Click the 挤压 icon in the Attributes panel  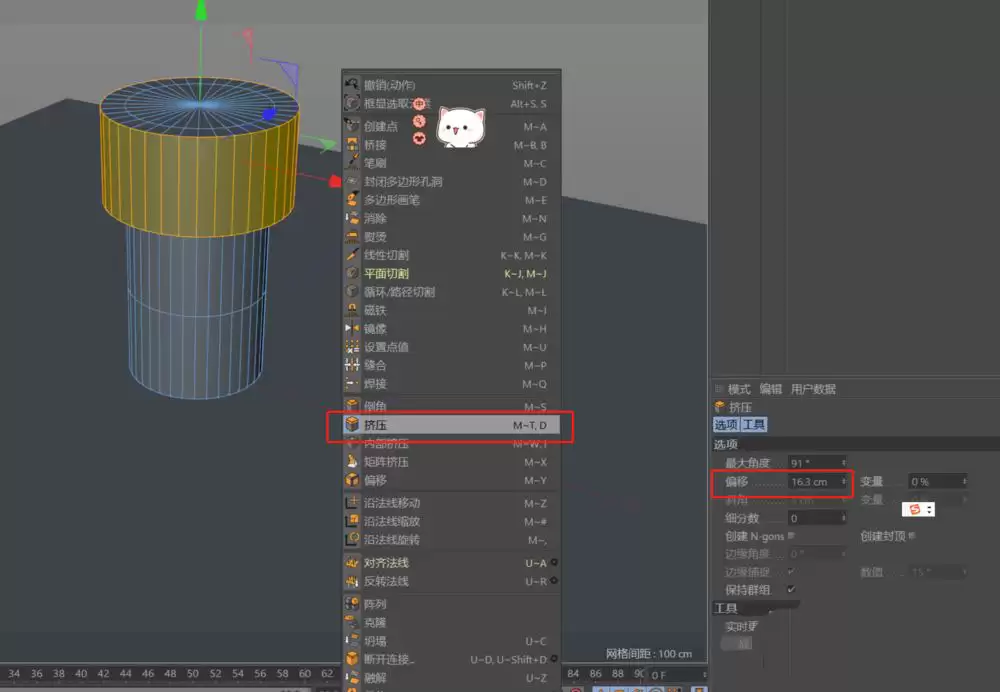(x=720, y=405)
